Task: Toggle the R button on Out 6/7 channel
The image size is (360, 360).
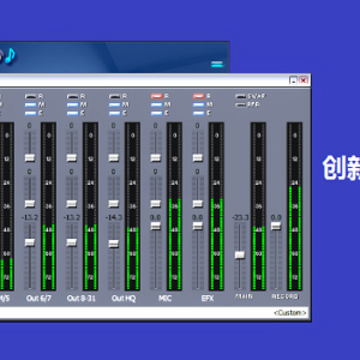Action: tap(30, 97)
